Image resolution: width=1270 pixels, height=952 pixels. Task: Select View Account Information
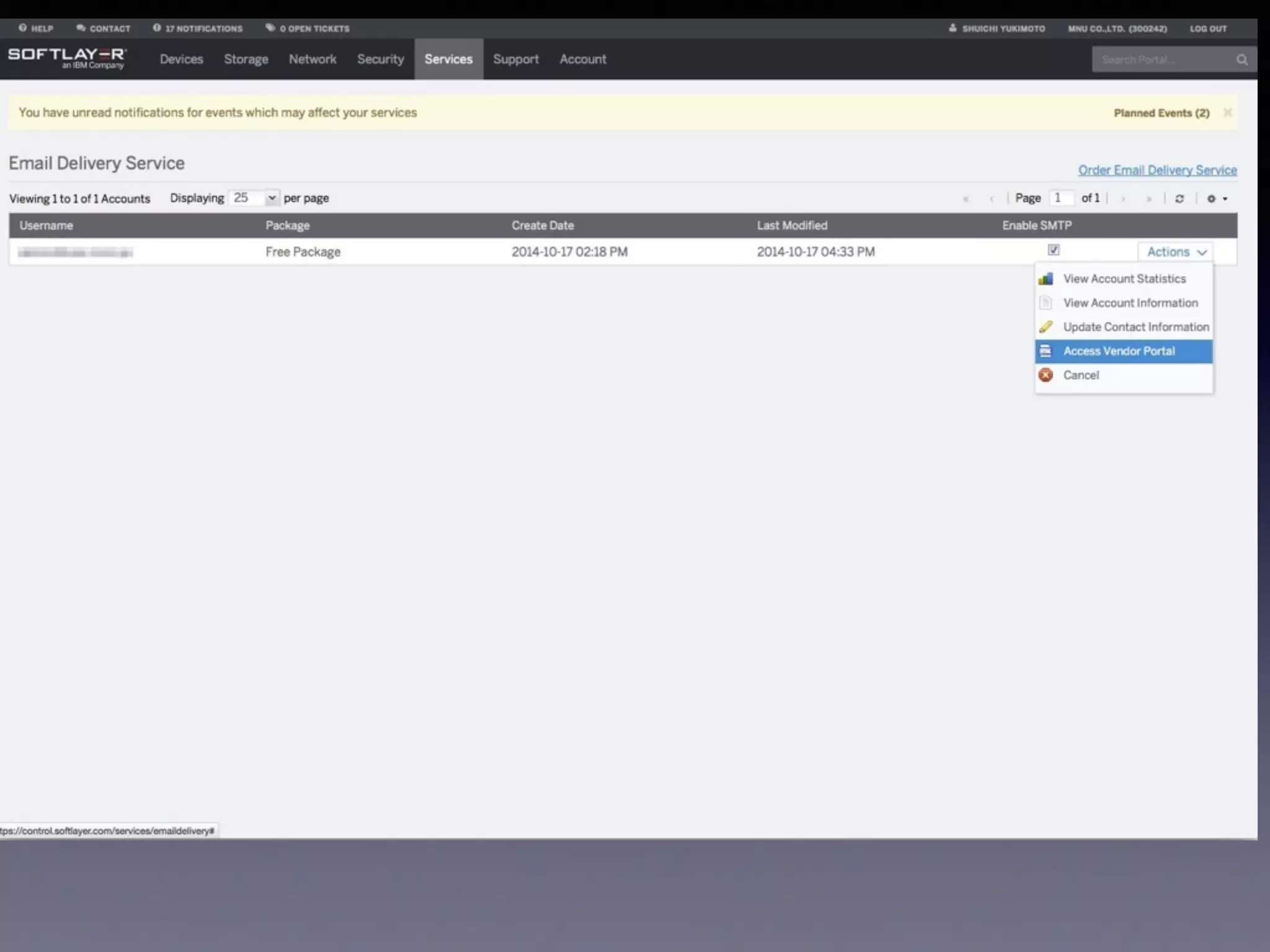1124,303
